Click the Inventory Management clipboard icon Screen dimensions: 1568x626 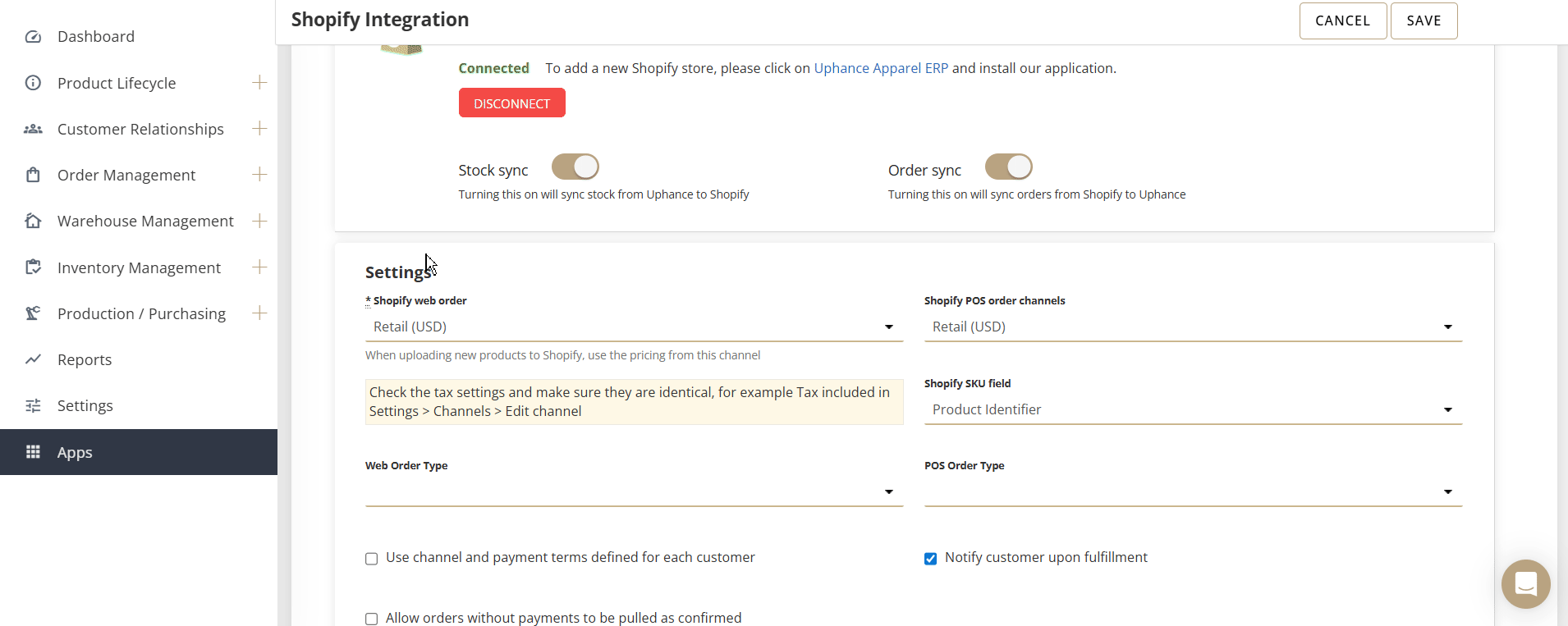33,267
